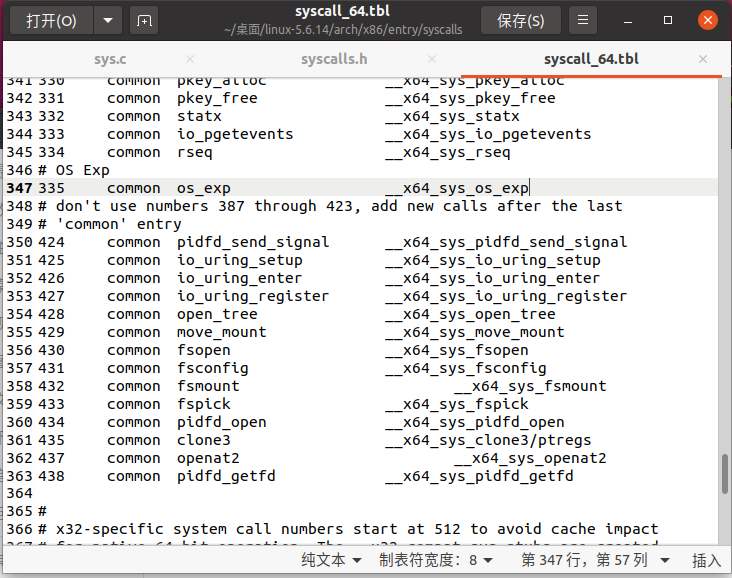The width and height of the screenshot is (732, 578).
Task: Create a new document with the plus icon
Action: 144,20
